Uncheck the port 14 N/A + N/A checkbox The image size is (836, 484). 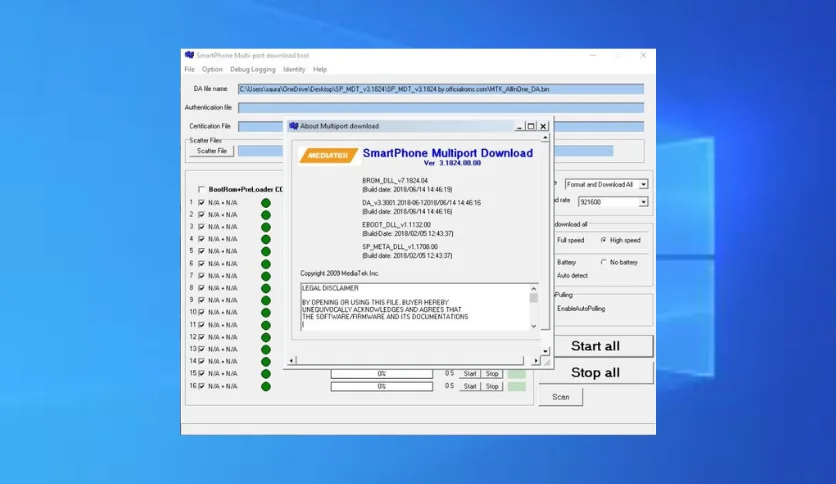(201, 361)
